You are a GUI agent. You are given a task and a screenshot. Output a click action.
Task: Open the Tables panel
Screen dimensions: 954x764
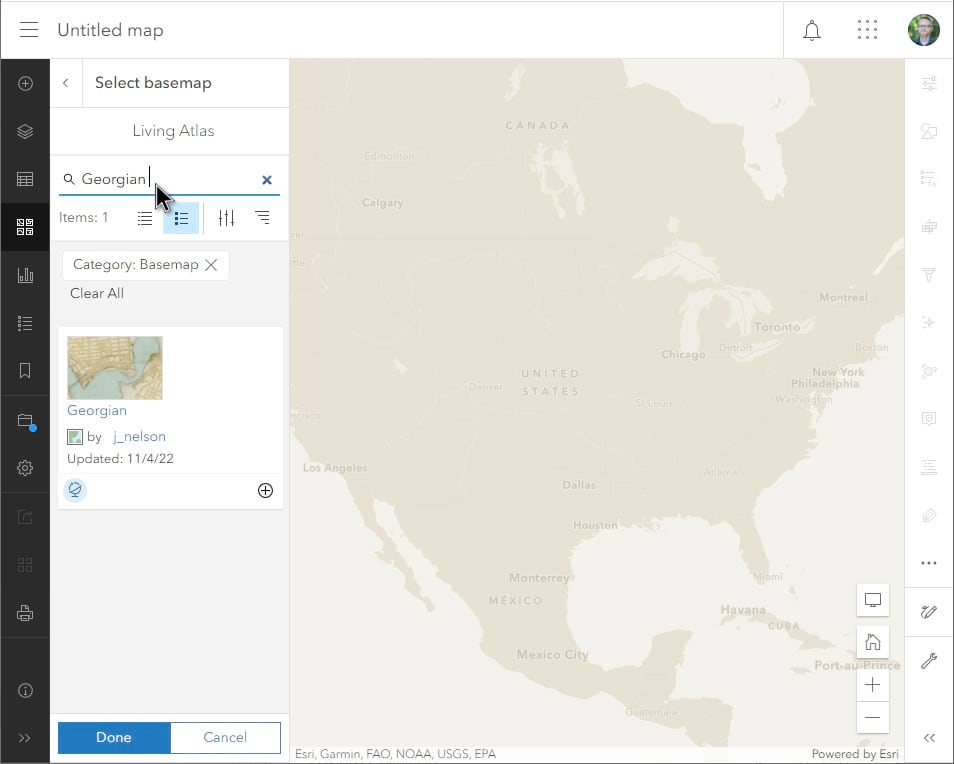click(25, 178)
